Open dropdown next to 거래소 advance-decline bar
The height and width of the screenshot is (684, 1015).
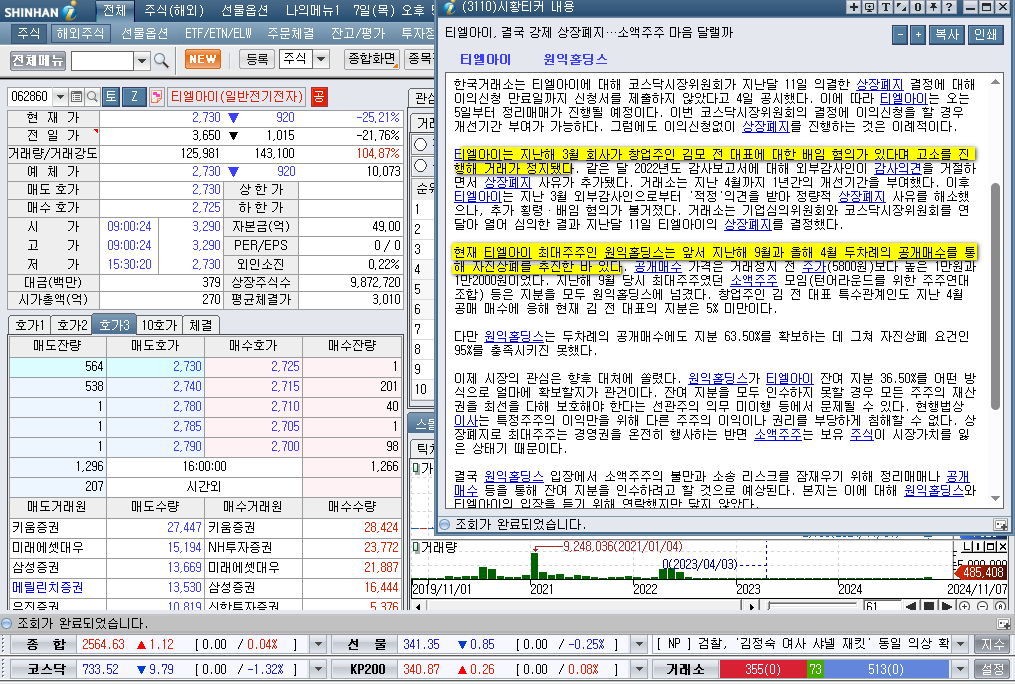pyautogui.click(x=961, y=669)
